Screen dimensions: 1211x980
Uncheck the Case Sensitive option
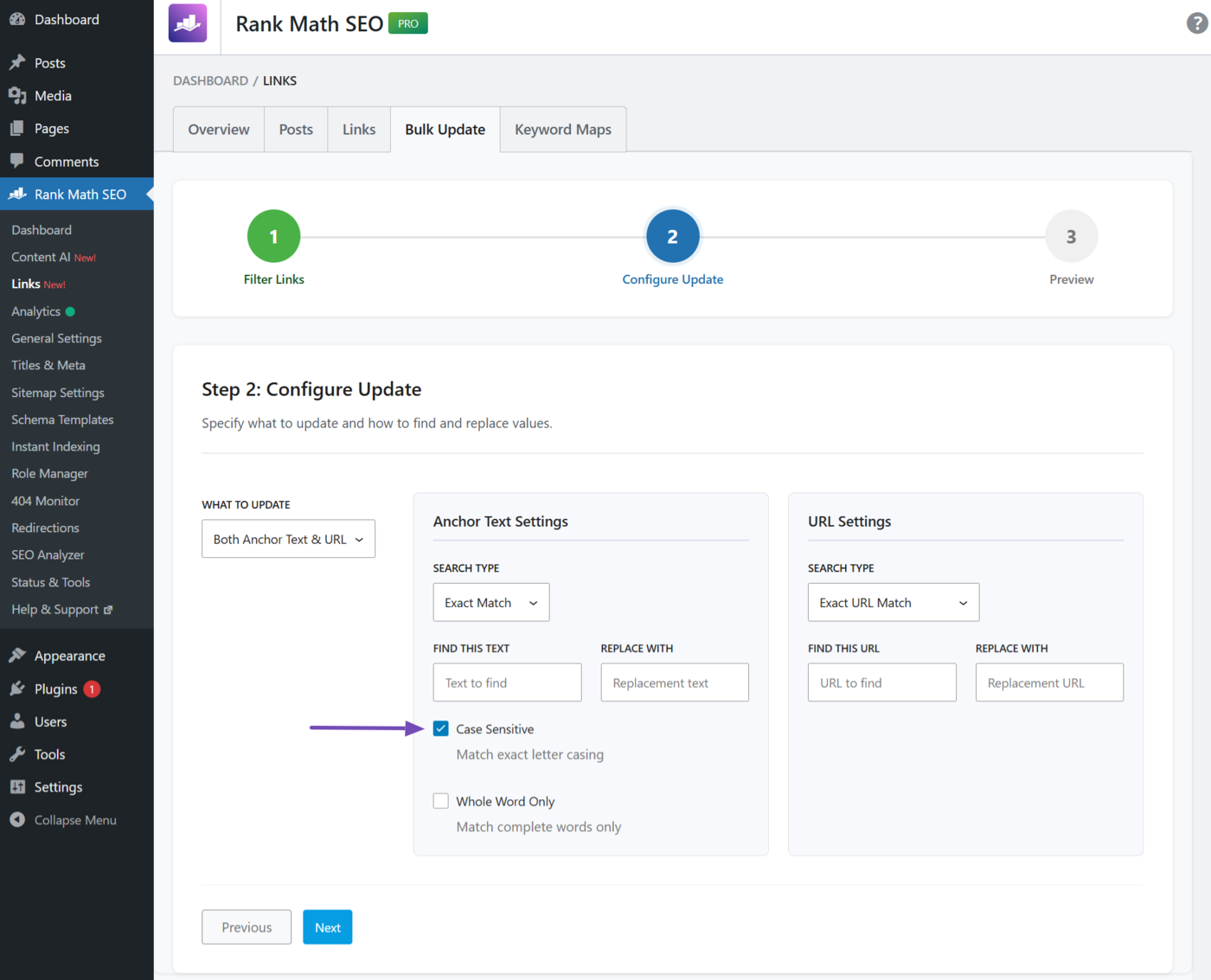(x=441, y=728)
